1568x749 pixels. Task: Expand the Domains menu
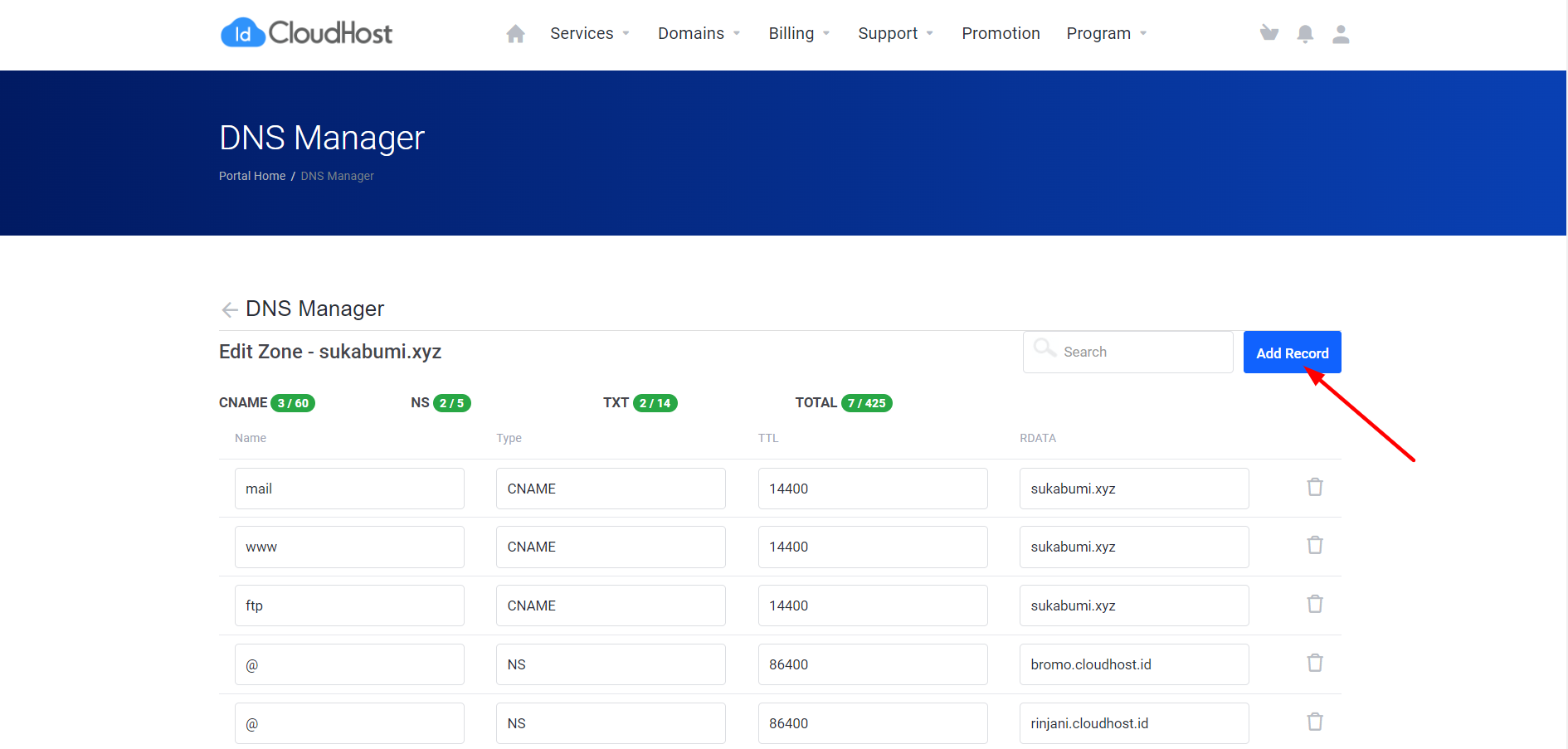pos(699,33)
